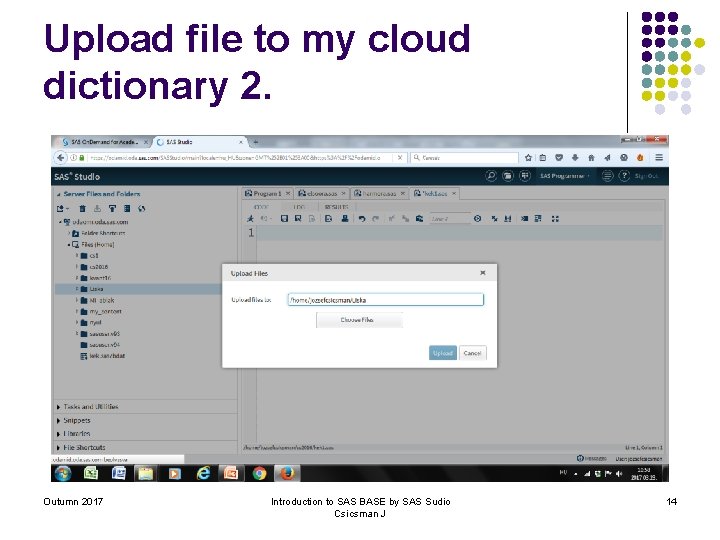Click the Choose Files button
Screen dimensions: 720x540
pos(359,320)
